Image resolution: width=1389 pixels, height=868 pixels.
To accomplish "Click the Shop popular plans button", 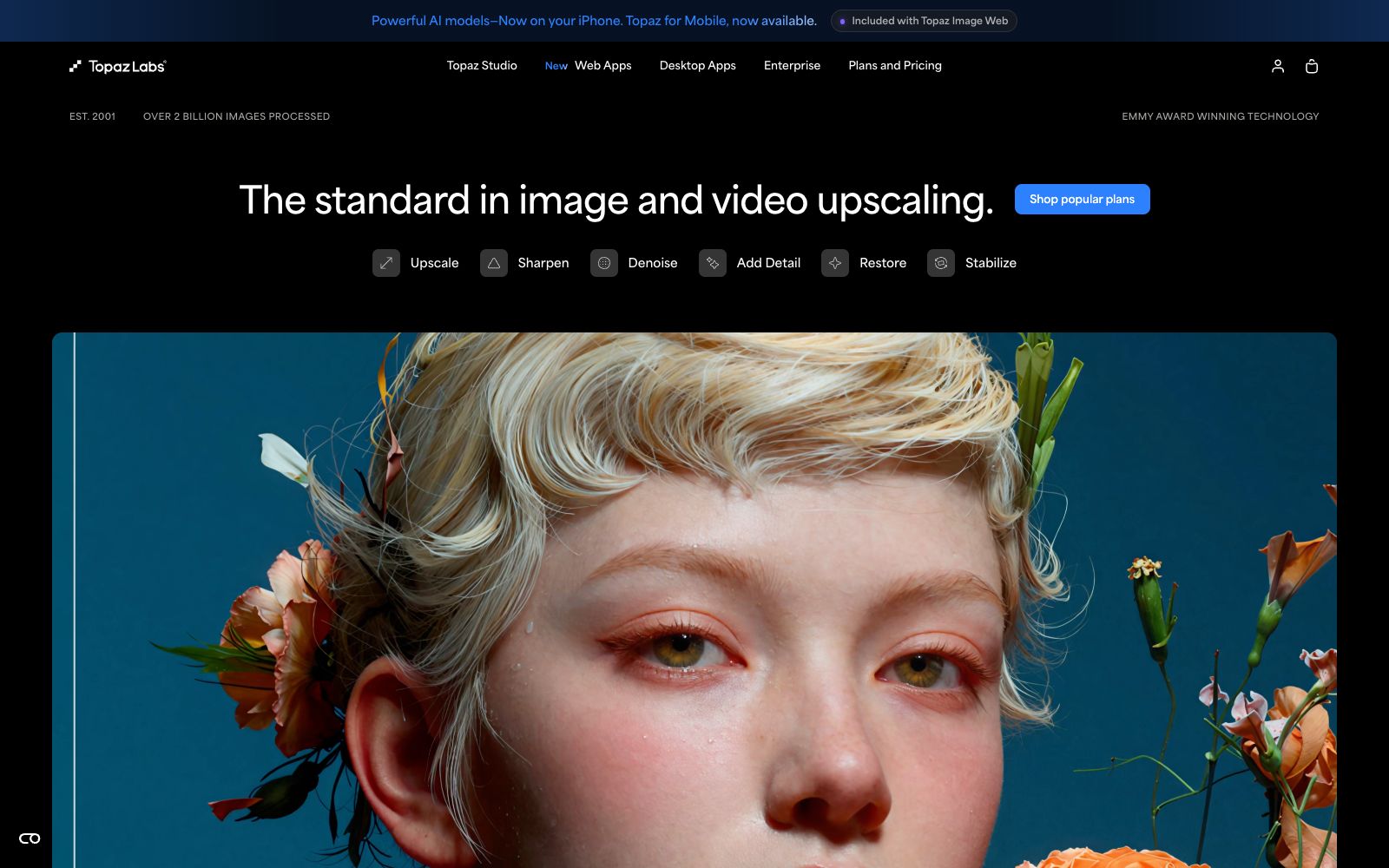I will pyautogui.click(x=1082, y=200).
